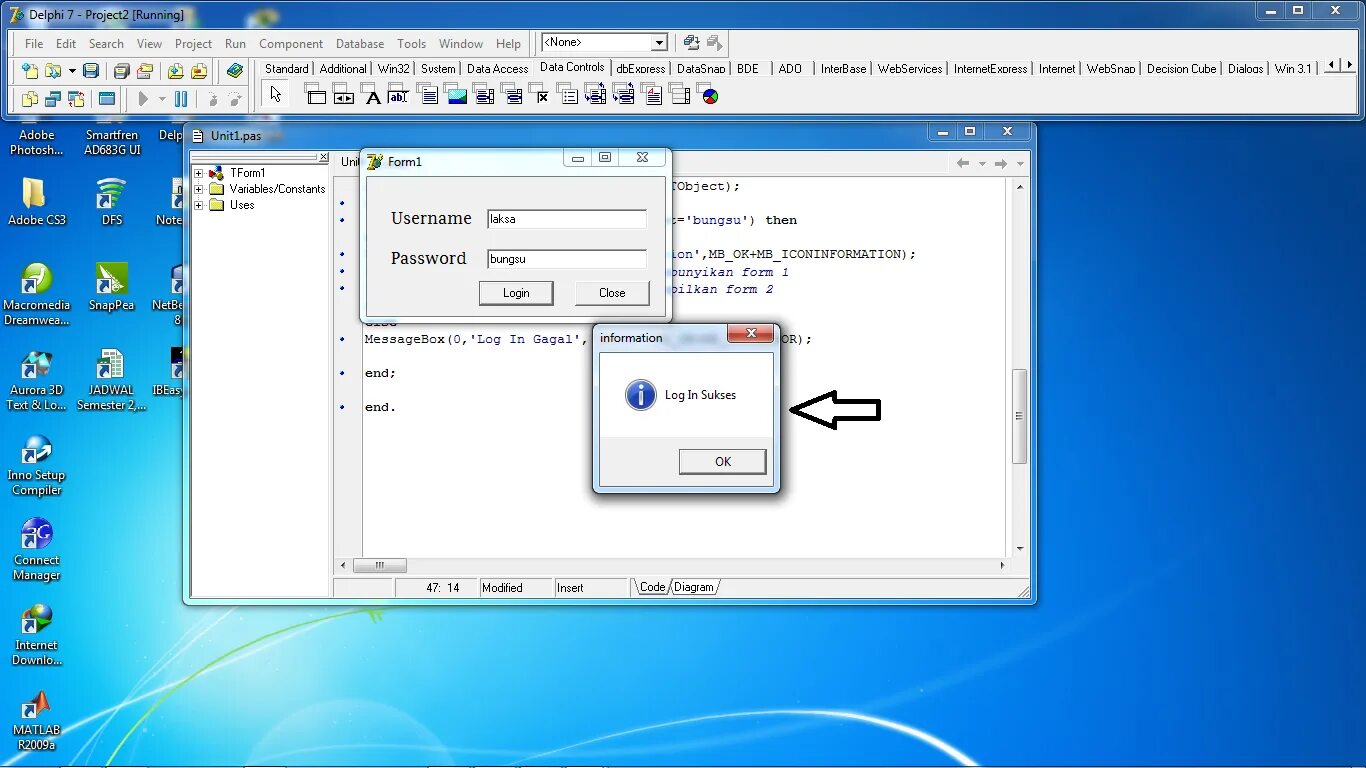This screenshot has width=1366, height=768.
Task: Click the editor back navigation arrow
Action: pyautogui.click(x=963, y=163)
